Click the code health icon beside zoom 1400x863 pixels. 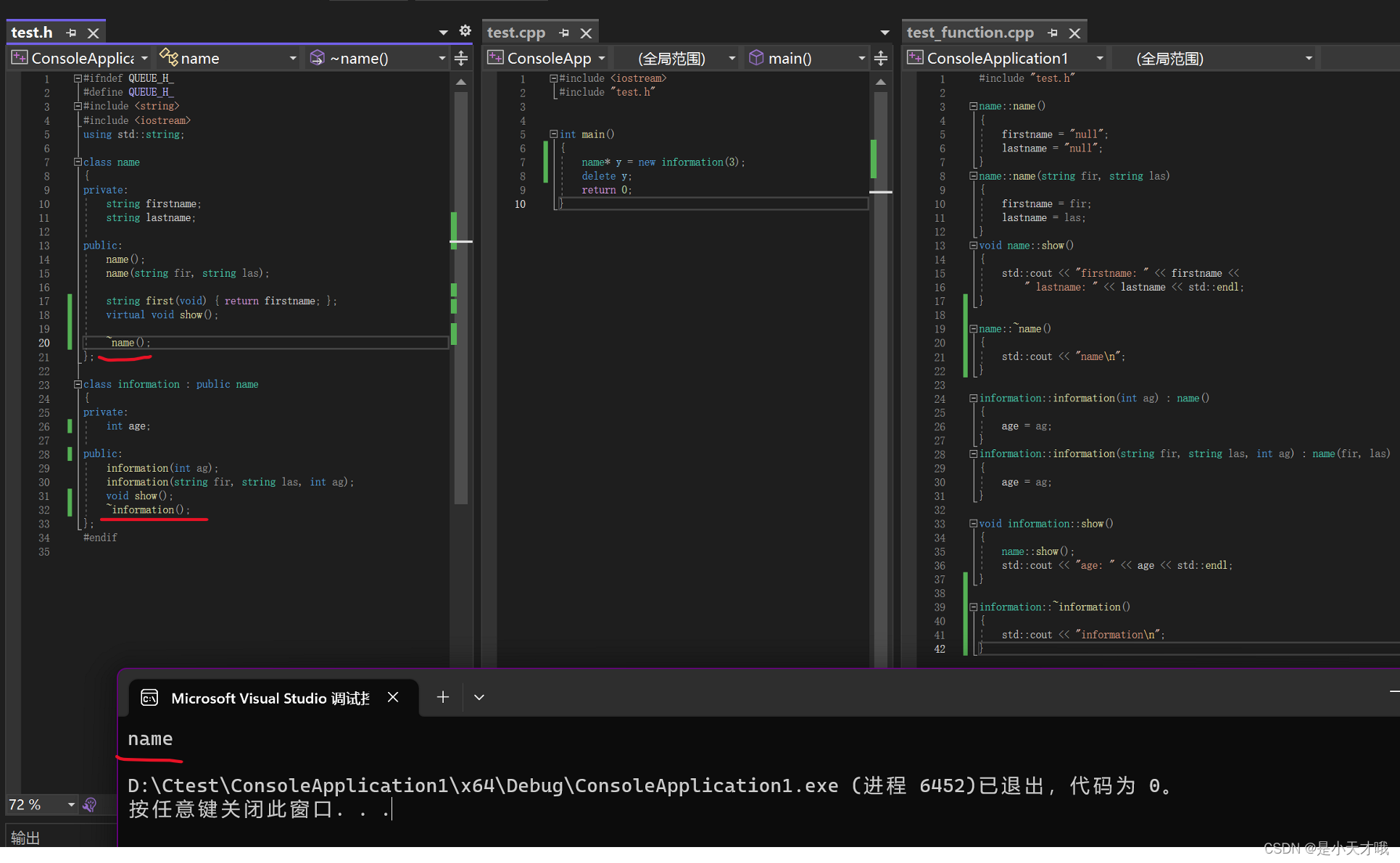tap(90, 804)
